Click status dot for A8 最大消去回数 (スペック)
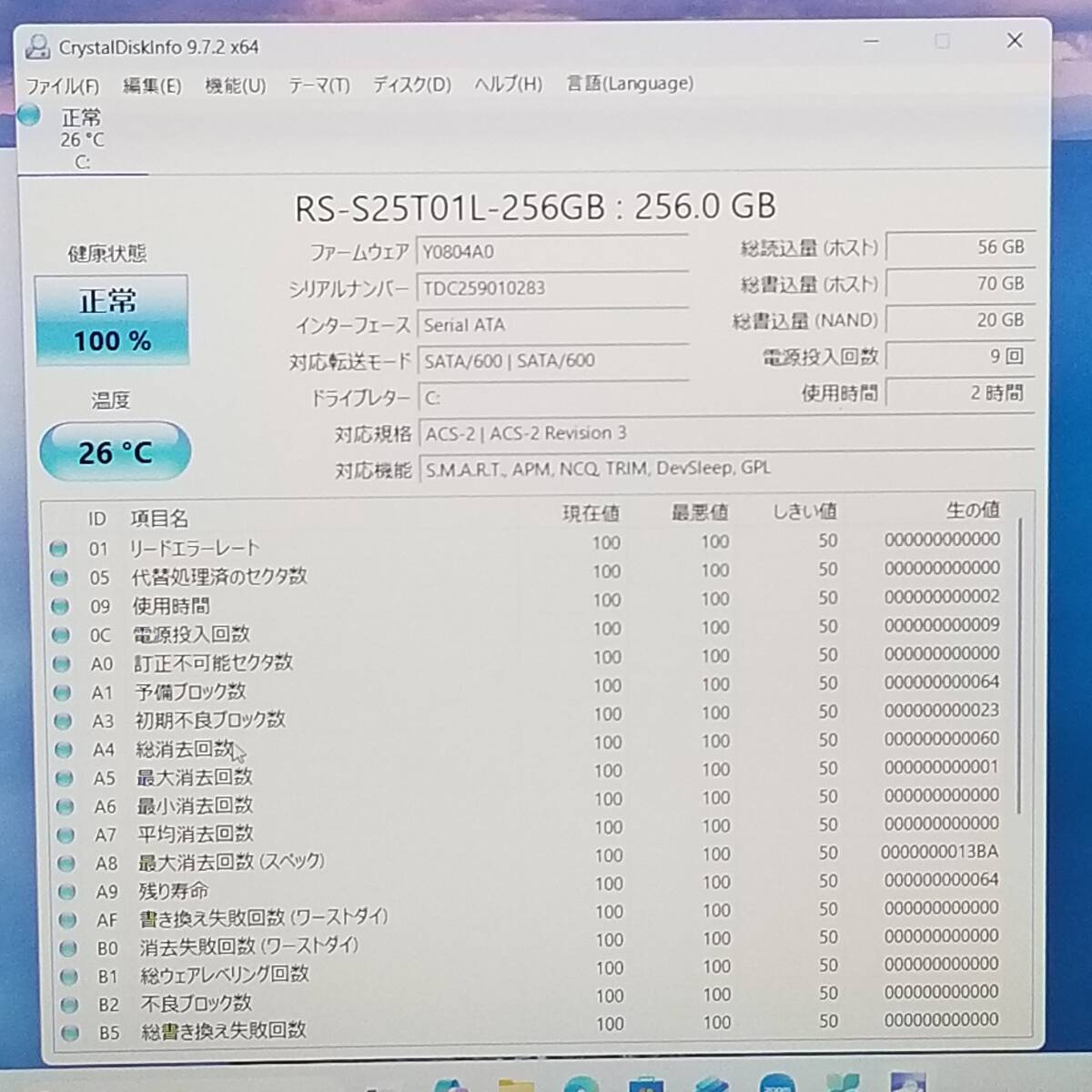Viewport: 1092px width, 1092px height. coord(66,863)
